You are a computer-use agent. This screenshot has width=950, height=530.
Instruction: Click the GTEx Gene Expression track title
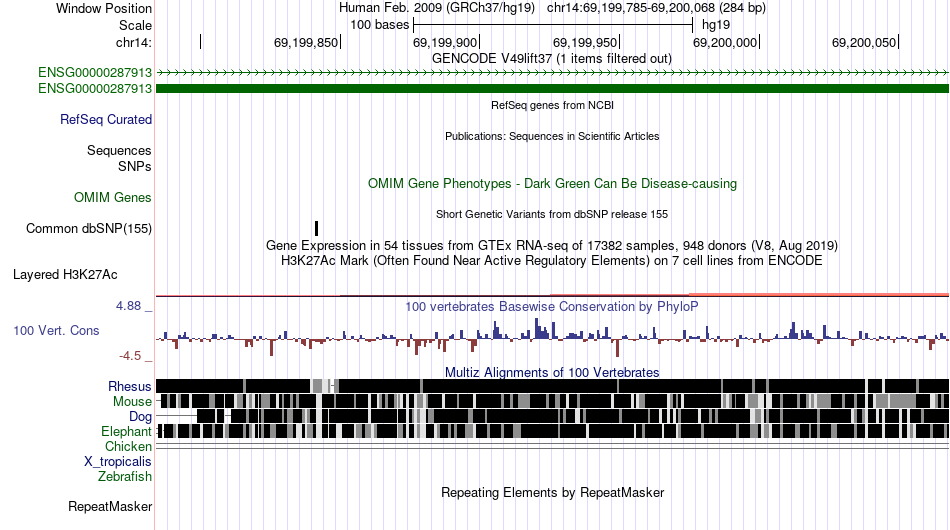[552, 245]
